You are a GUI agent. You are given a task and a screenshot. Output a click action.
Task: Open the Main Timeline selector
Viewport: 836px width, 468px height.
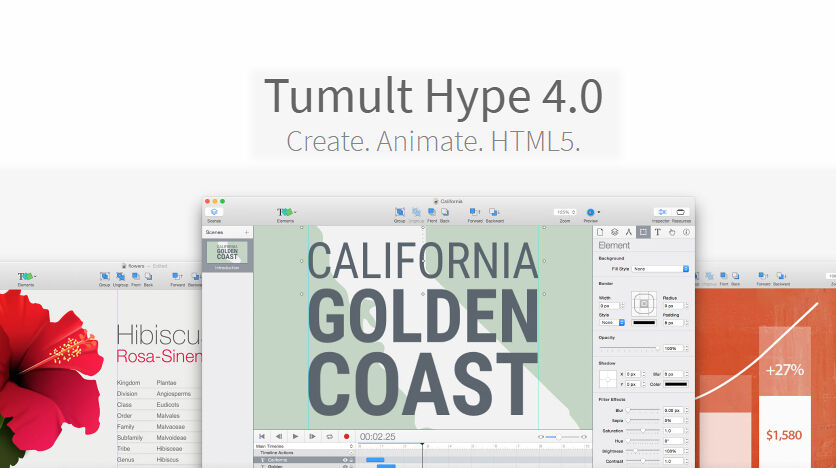(x=304, y=446)
